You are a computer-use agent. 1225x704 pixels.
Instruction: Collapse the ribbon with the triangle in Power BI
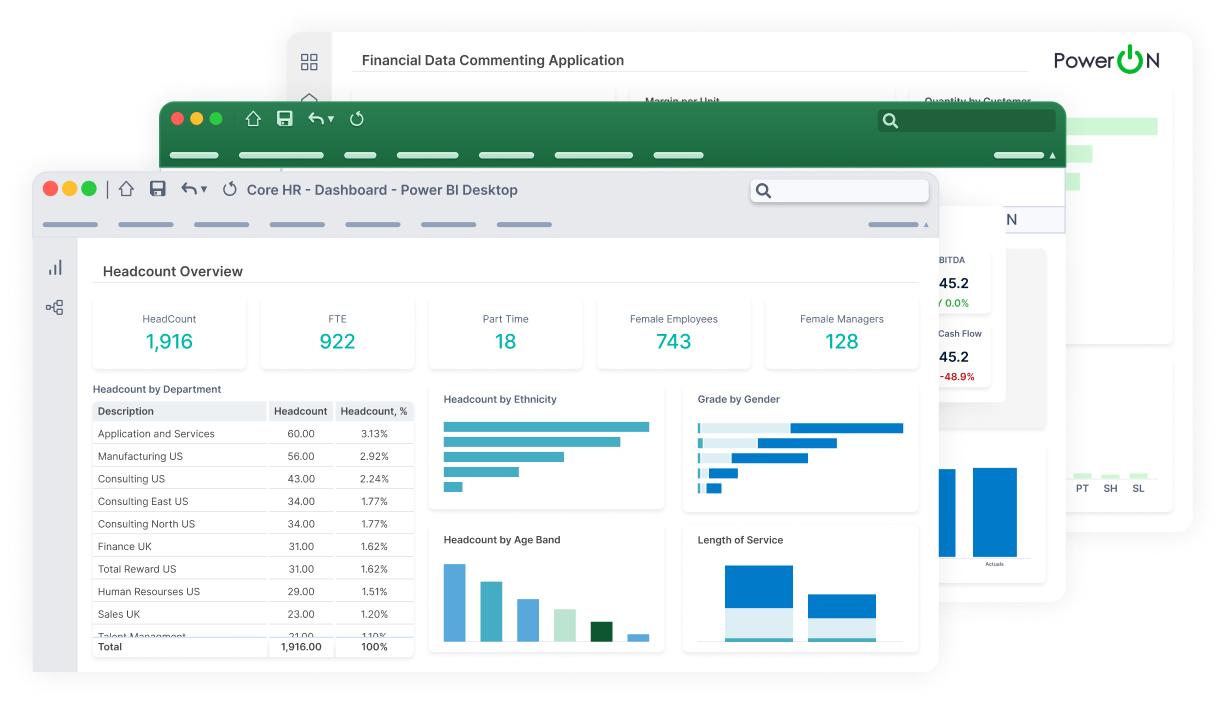[926, 225]
